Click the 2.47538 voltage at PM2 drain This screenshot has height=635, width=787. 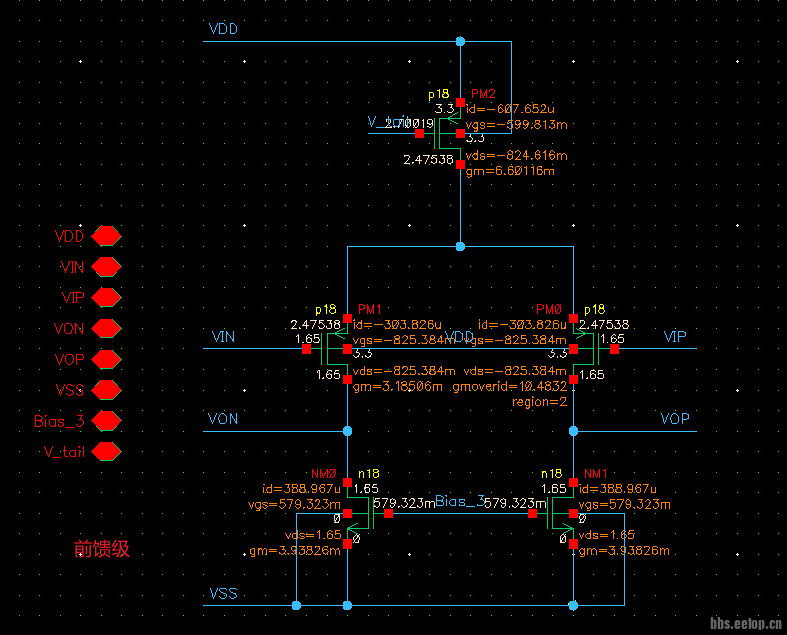[x=428, y=160]
